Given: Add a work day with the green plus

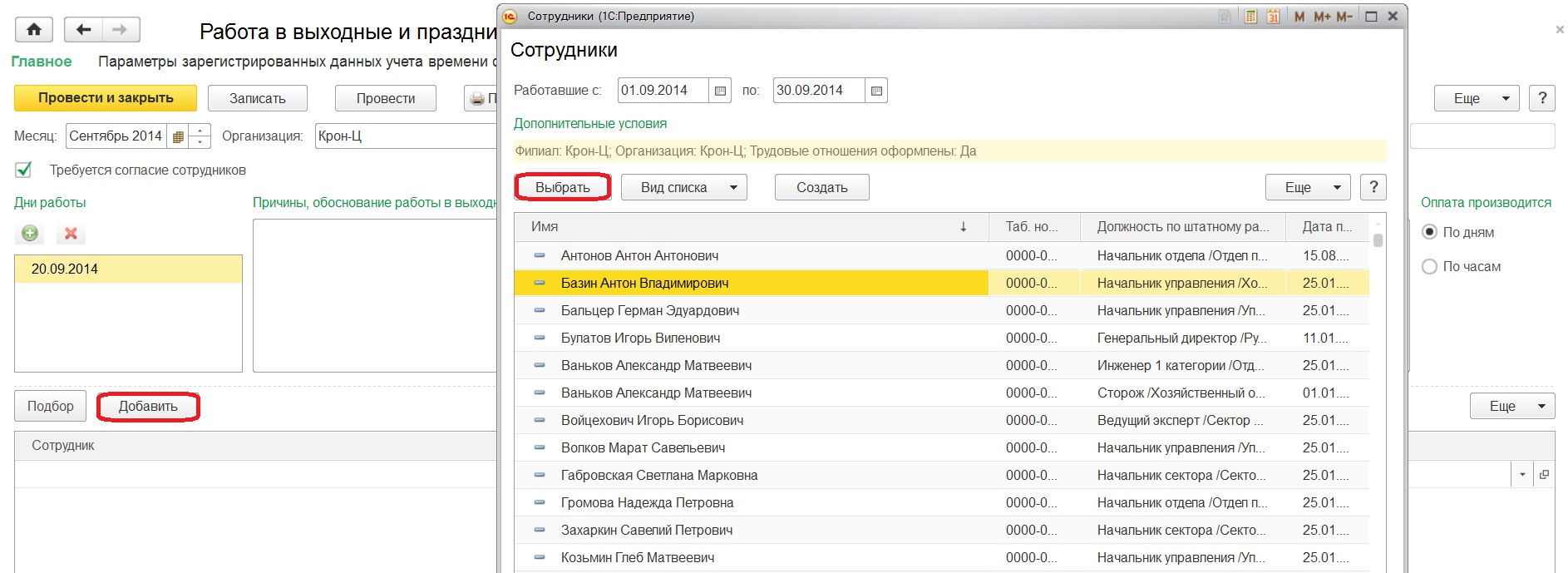Looking at the screenshot, I should (x=30, y=234).
